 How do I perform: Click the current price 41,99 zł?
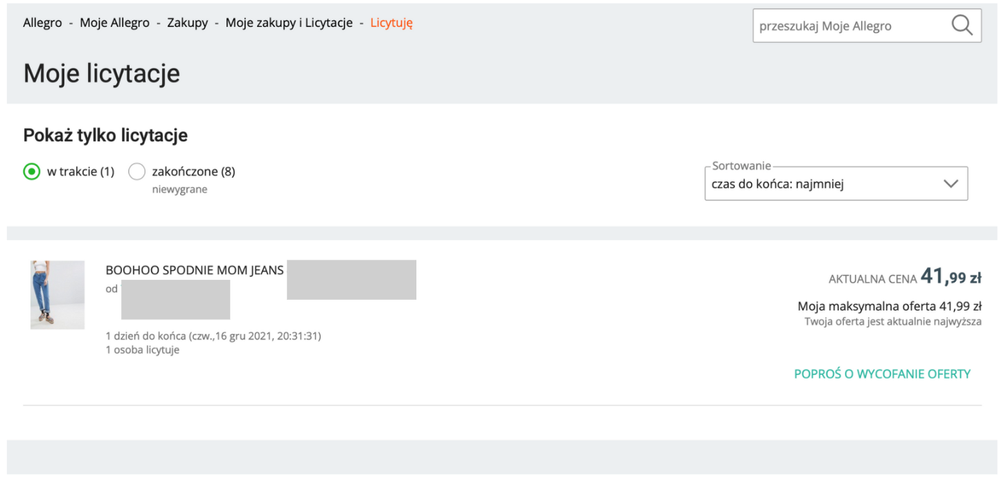pos(950,277)
